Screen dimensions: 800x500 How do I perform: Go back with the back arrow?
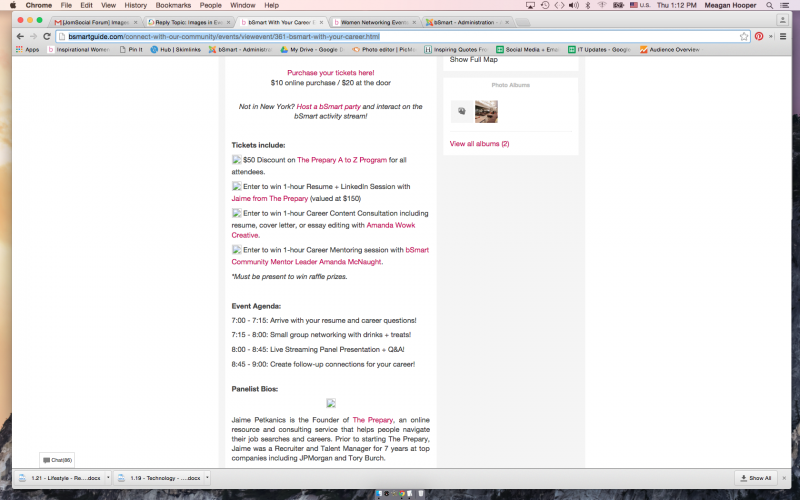tap(20, 36)
